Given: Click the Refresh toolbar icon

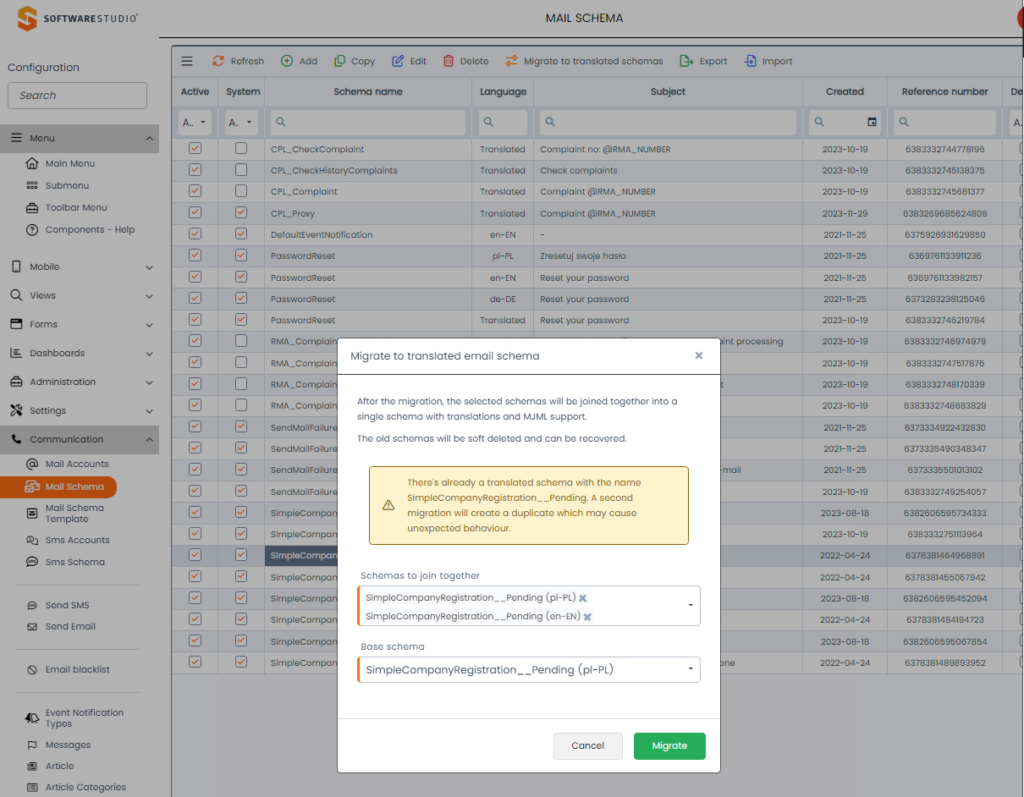Looking at the screenshot, I should tap(218, 61).
